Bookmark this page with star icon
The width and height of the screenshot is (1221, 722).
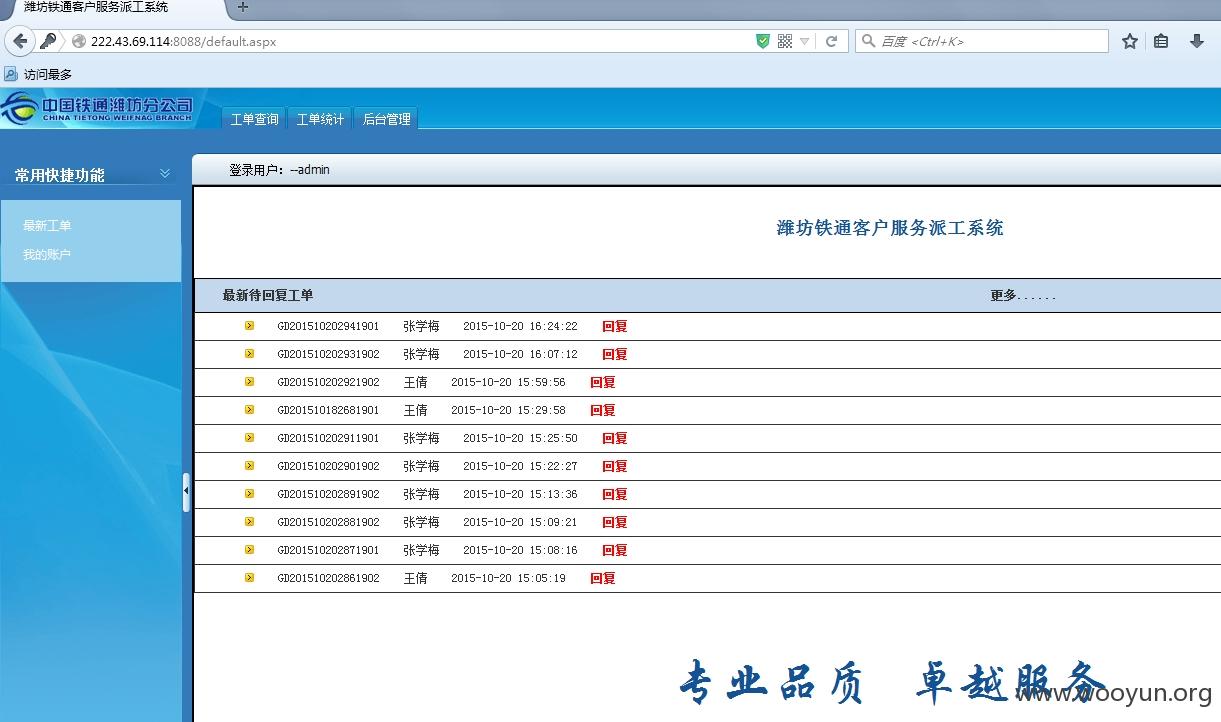click(1130, 41)
